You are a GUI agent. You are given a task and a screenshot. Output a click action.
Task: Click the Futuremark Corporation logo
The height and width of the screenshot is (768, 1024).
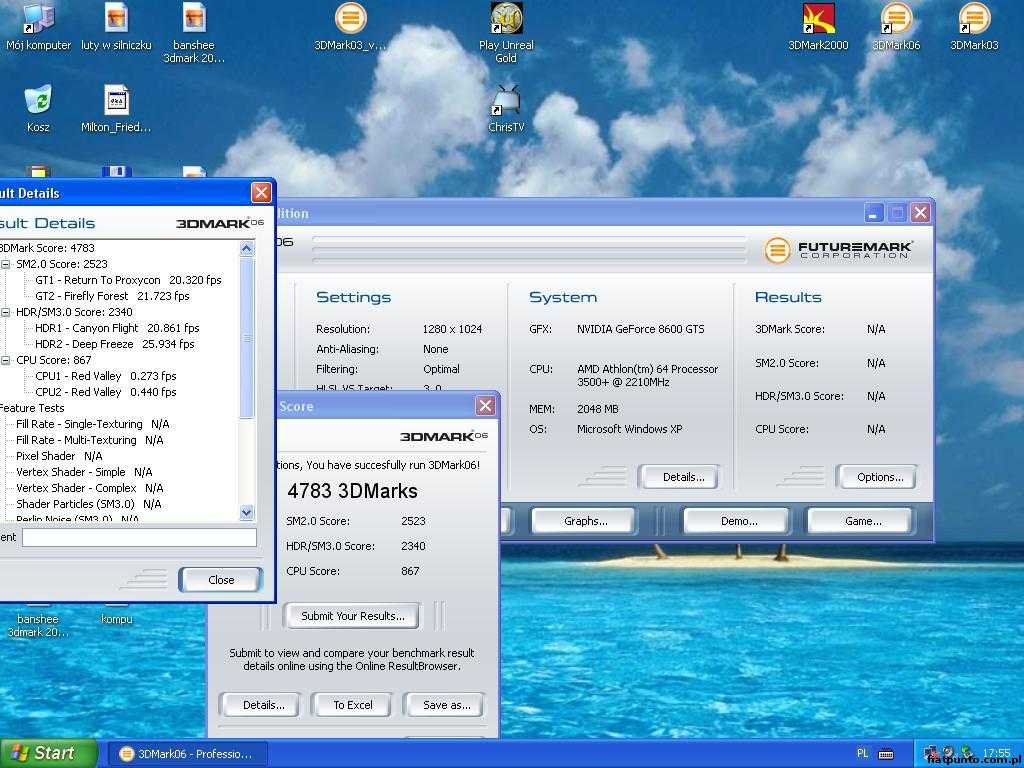(x=839, y=249)
